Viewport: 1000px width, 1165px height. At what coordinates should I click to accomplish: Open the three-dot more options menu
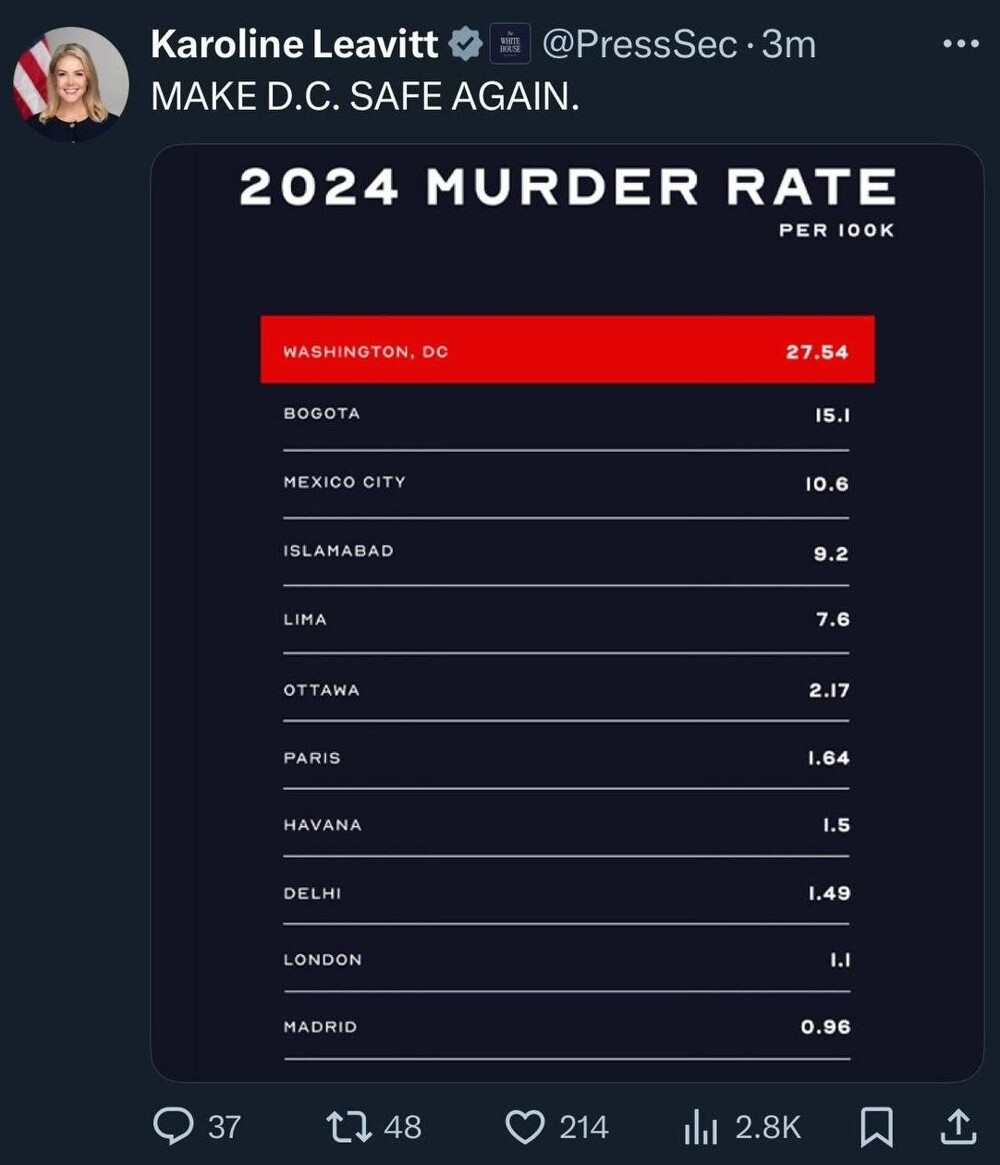[961, 44]
